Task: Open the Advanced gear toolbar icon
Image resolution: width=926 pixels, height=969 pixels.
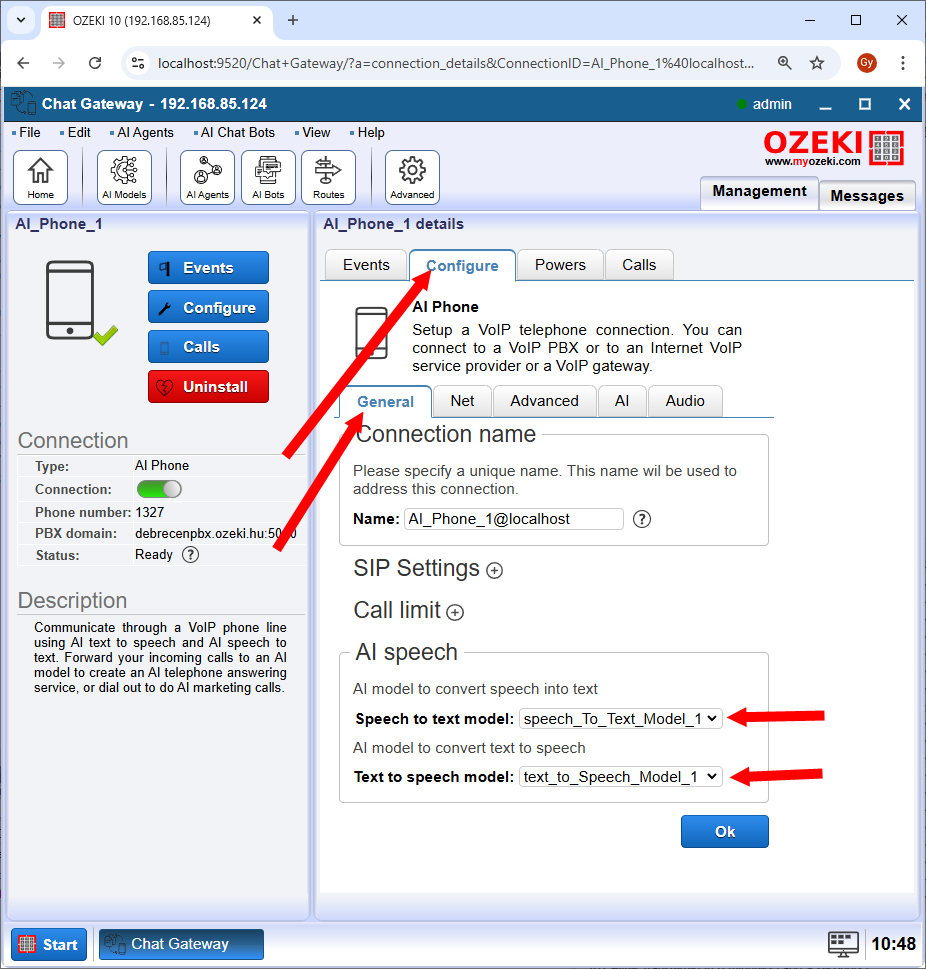Action: coord(412,177)
